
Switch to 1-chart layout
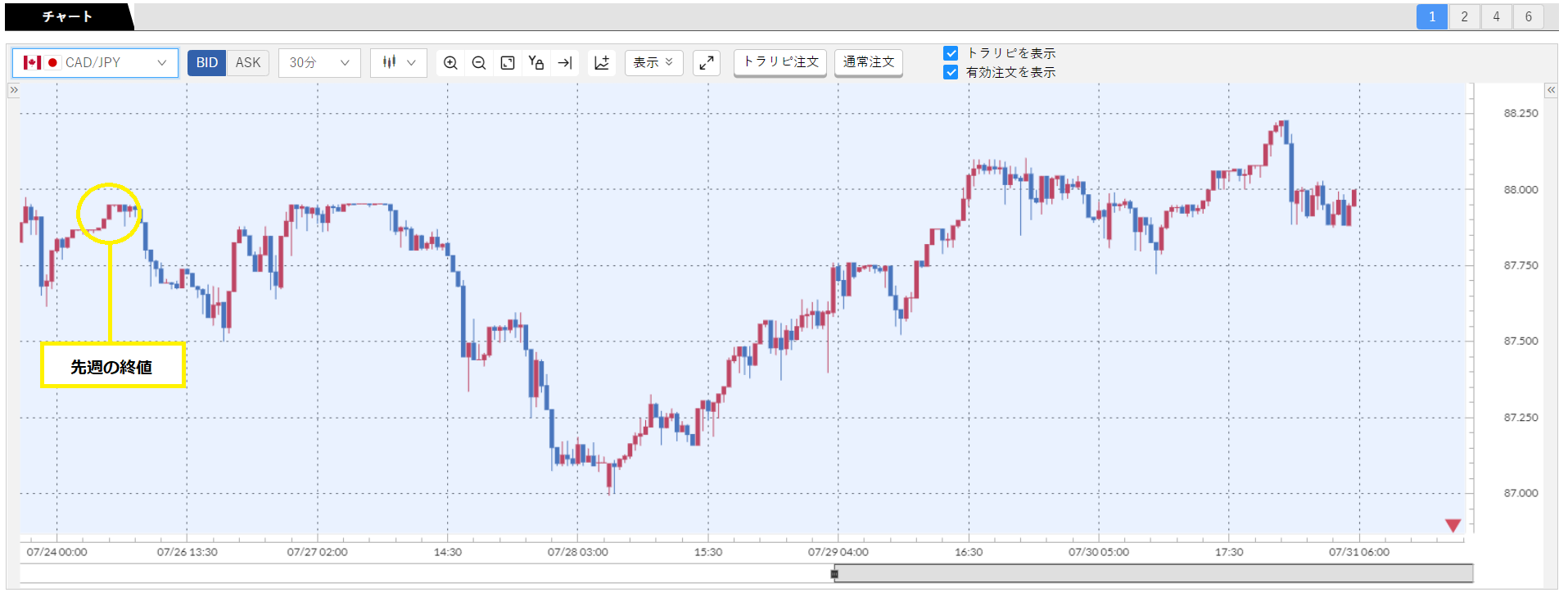pyautogui.click(x=1432, y=16)
